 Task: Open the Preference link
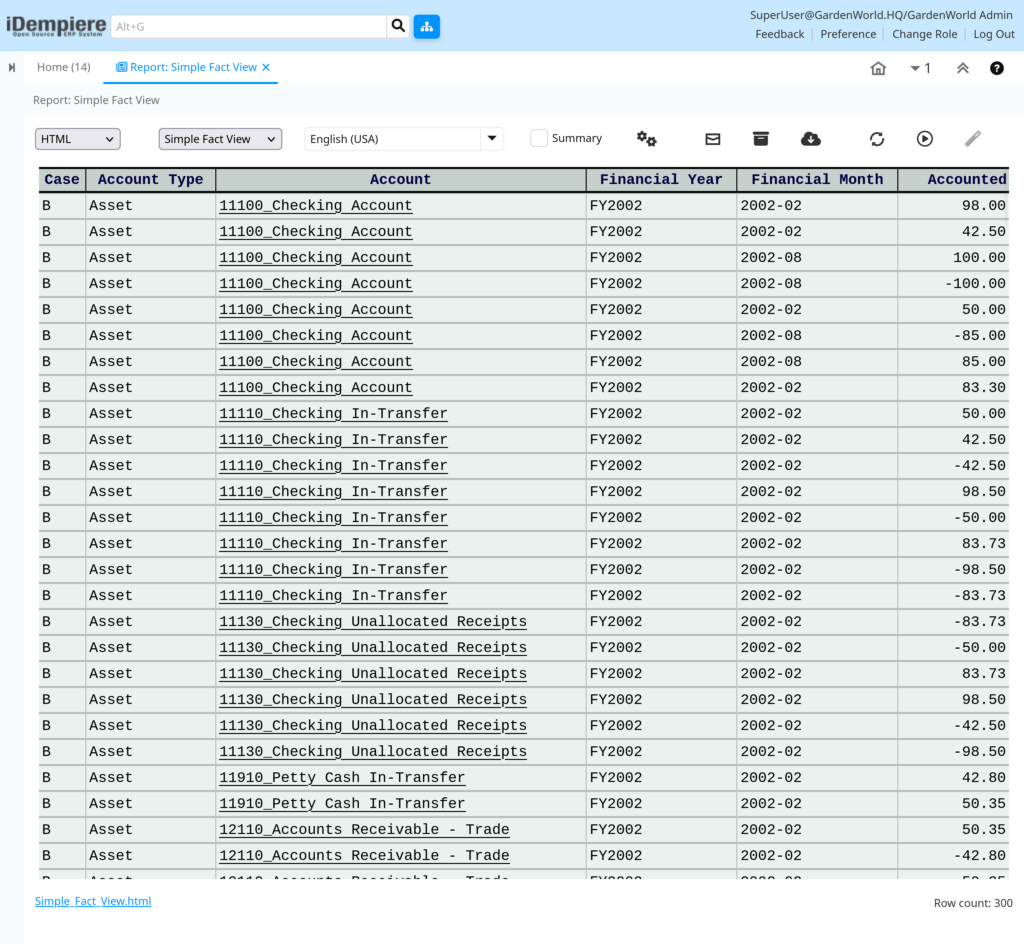click(848, 34)
